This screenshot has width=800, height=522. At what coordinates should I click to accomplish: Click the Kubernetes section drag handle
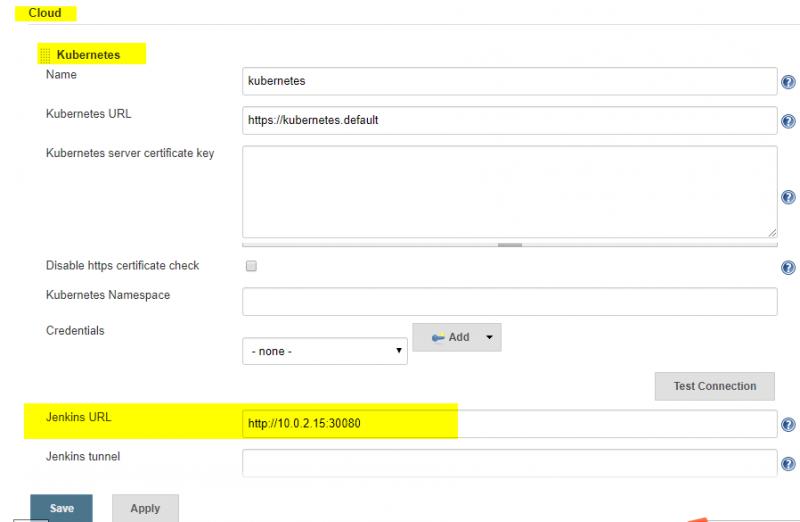45,55
